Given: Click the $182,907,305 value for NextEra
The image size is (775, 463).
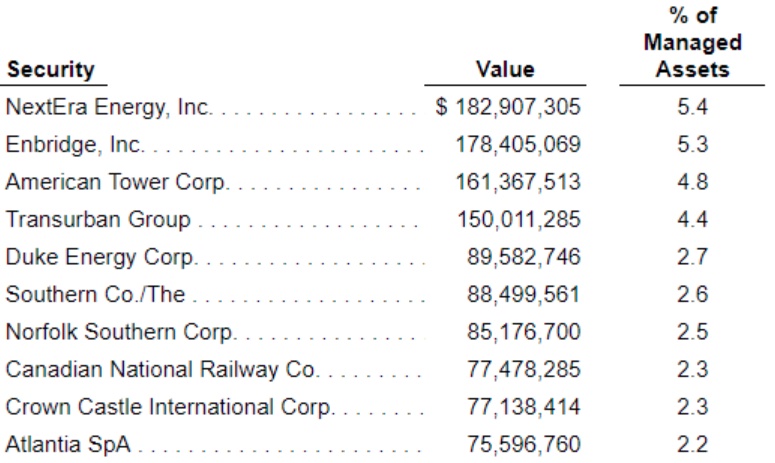Looking at the screenshot, I should 508,107.
